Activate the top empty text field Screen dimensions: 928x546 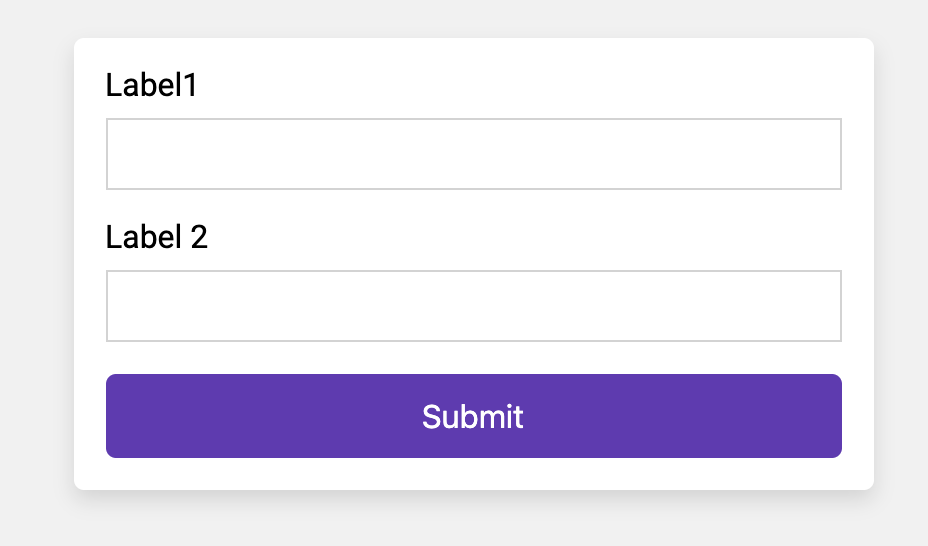pos(473,154)
